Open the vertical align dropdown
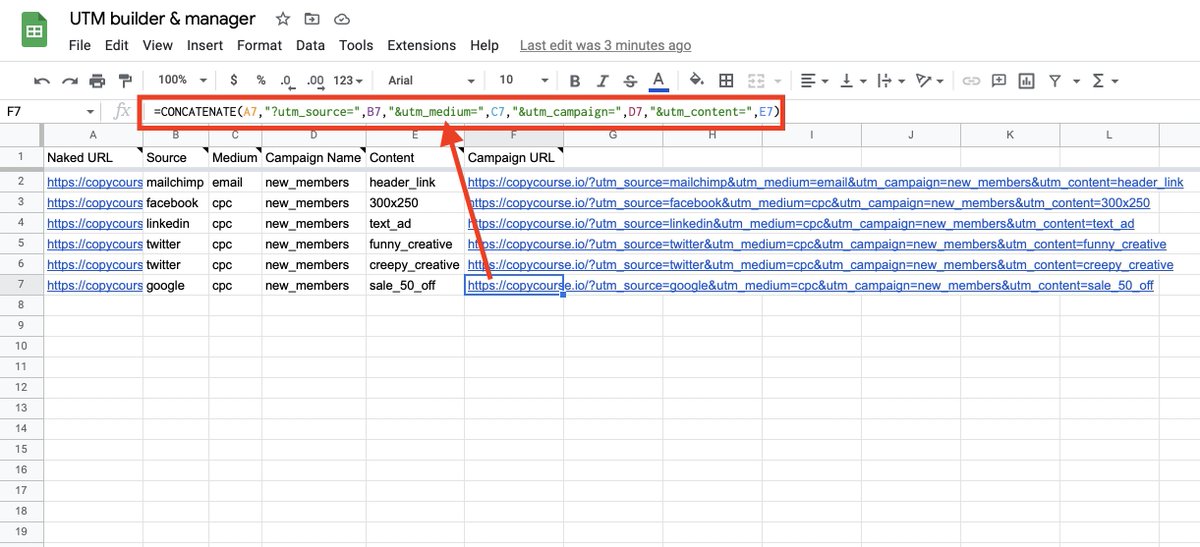 pos(852,80)
